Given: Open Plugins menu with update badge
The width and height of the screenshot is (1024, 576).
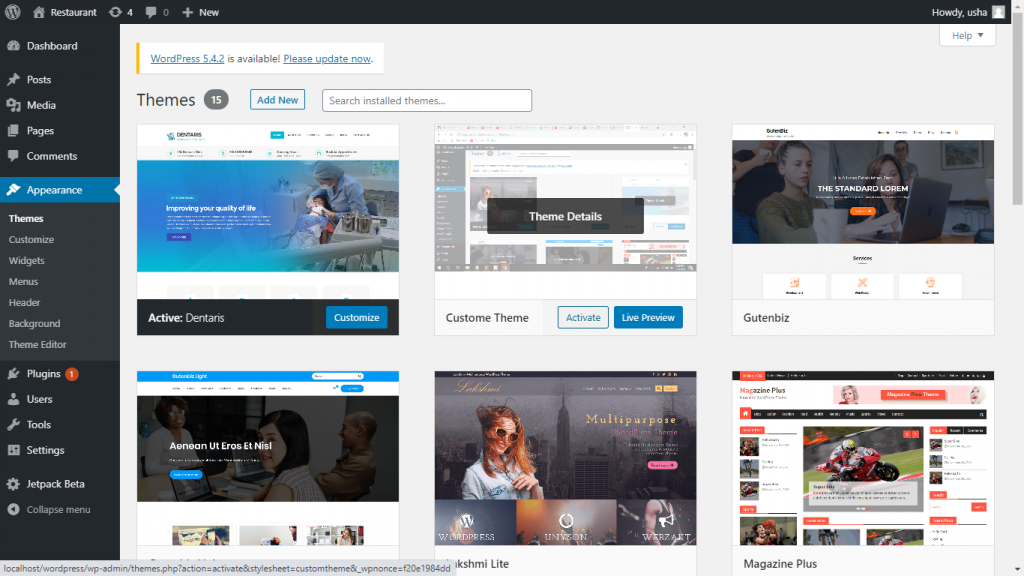Looking at the screenshot, I should click(44, 374).
